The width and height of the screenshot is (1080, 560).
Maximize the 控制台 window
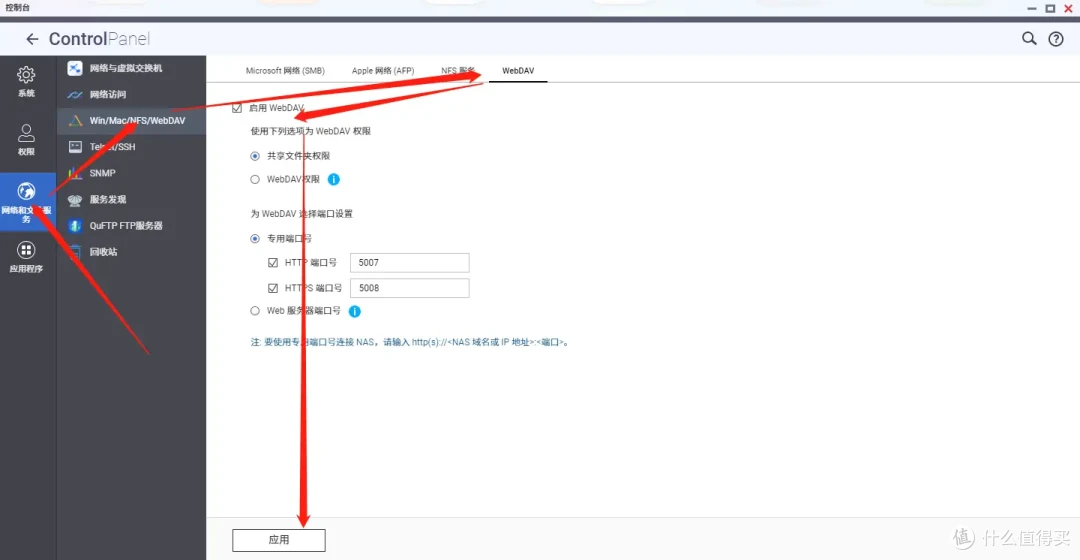click(x=1050, y=8)
